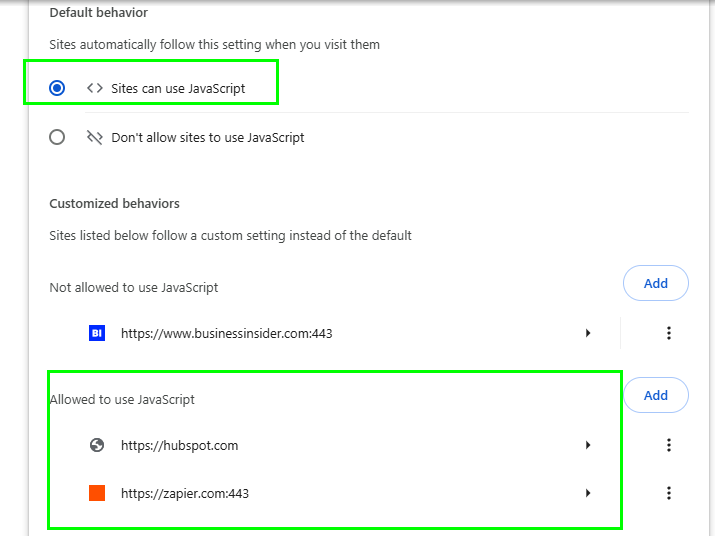Click the Don't allow sites to use JavaScript label
The height and width of the screenshot is (536, 715).
208,137
